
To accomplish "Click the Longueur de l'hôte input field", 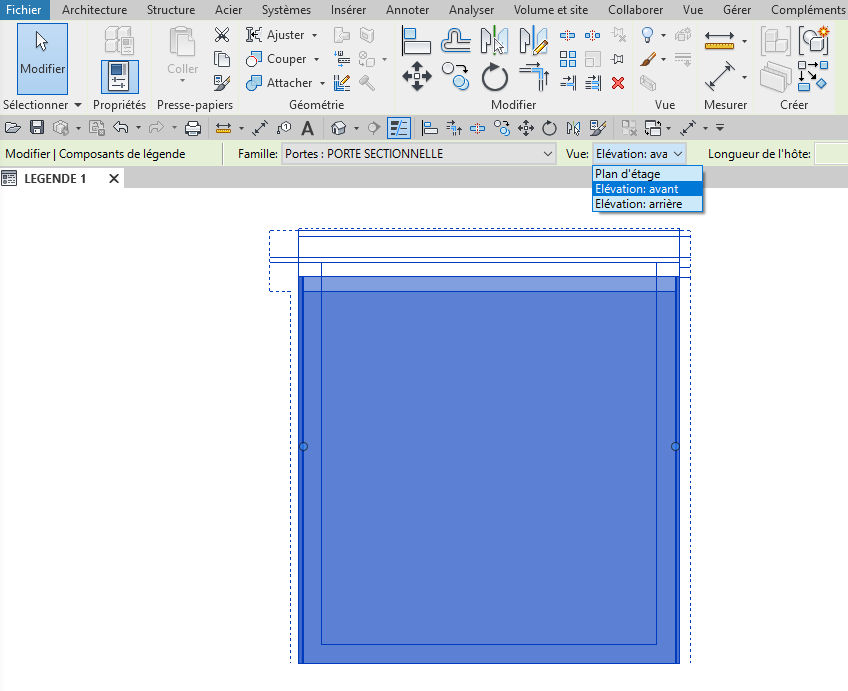I will pyautogui.click(x=830, y=154).
